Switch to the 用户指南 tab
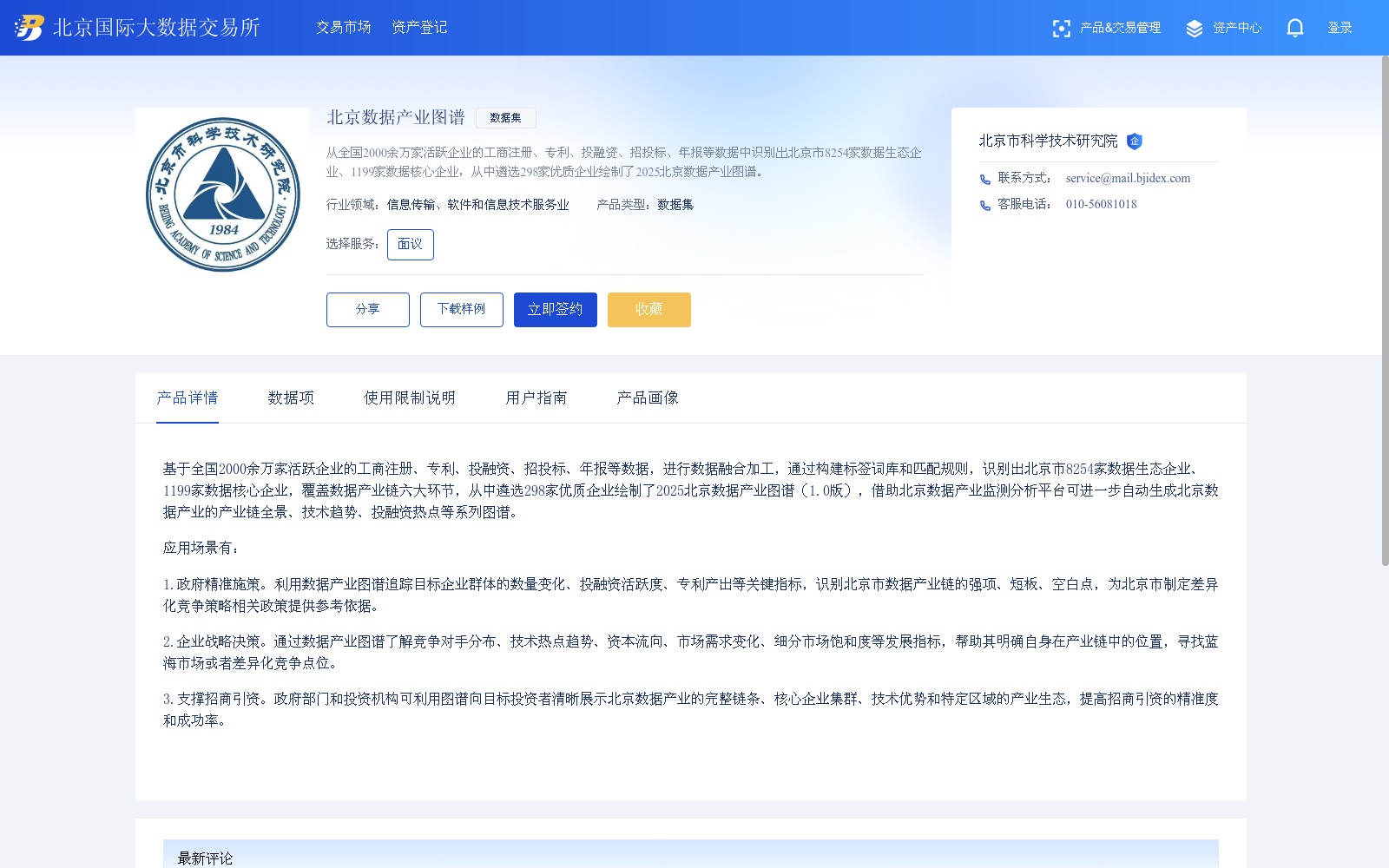 537,398
